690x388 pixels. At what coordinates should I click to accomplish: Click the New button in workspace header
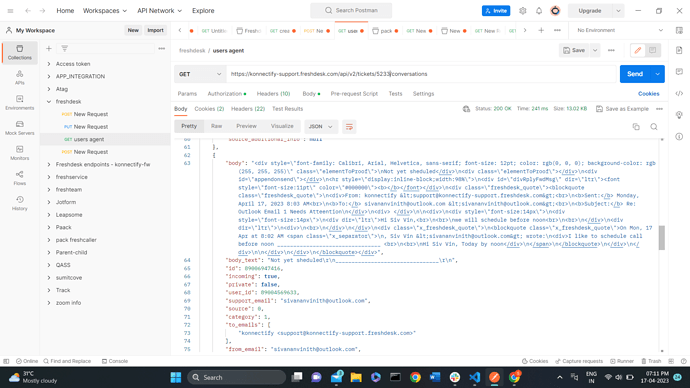point(133,30)
